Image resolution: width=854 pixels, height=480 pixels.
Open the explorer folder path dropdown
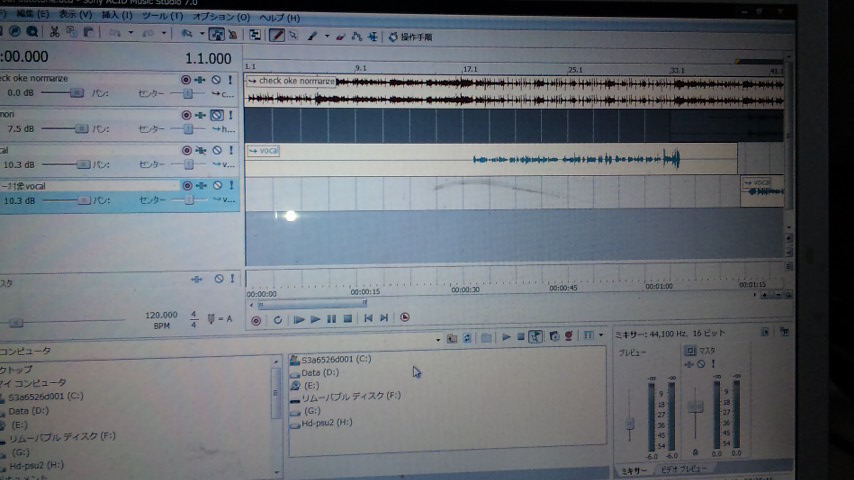438,339
